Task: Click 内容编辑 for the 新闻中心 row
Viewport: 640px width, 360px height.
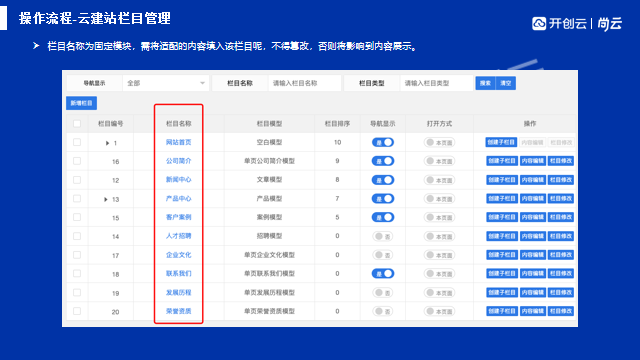Action: pyautogui.click(x=533, y=180)
